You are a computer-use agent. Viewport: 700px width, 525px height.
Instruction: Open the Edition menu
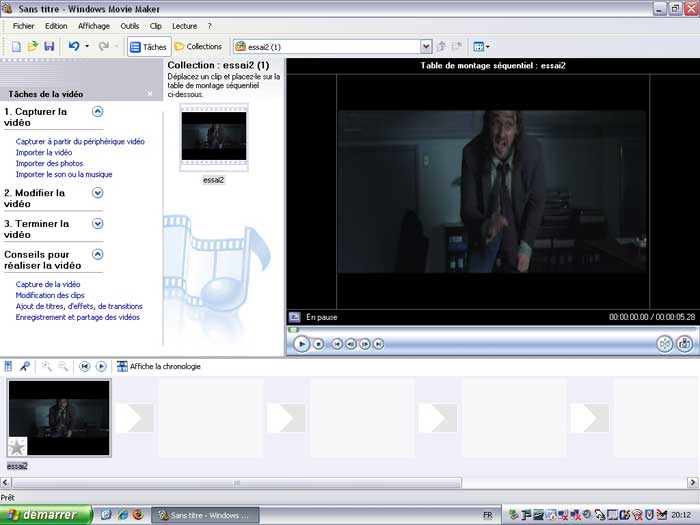pos(56,26)
